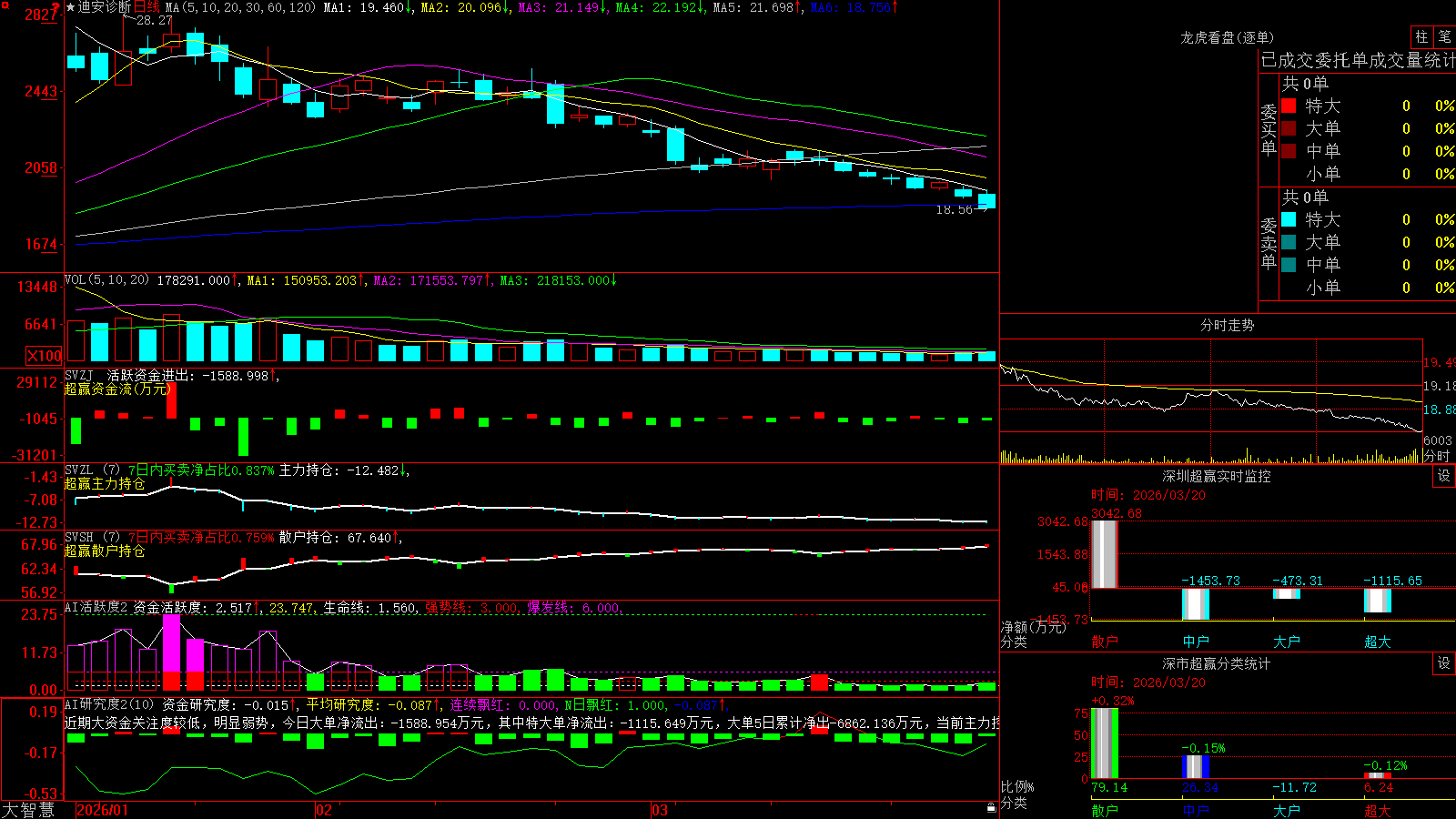
Task: Click the 委卖单 section label
Action: 1269,243
